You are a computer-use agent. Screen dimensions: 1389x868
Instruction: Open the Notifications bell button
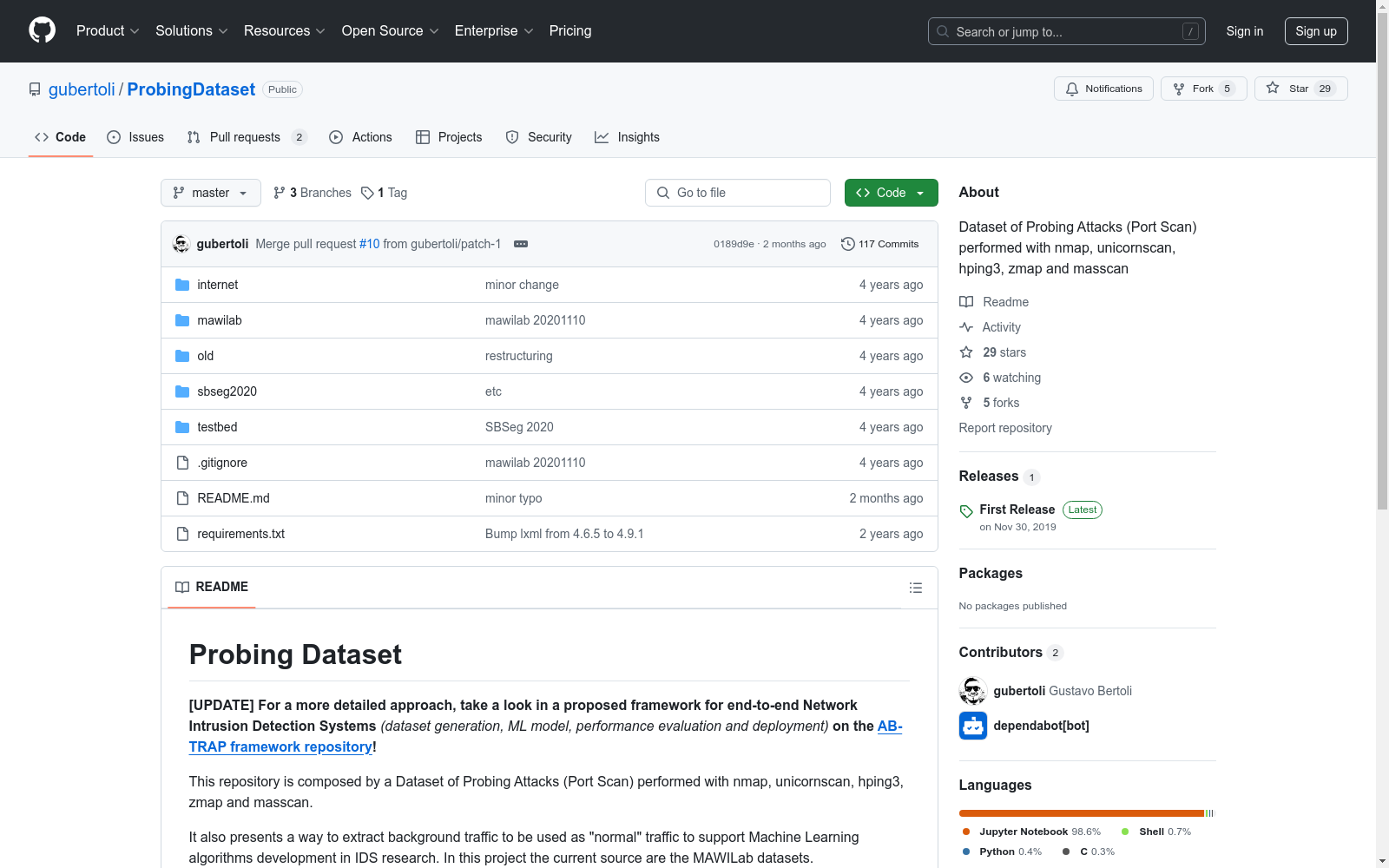point(1103,89)
